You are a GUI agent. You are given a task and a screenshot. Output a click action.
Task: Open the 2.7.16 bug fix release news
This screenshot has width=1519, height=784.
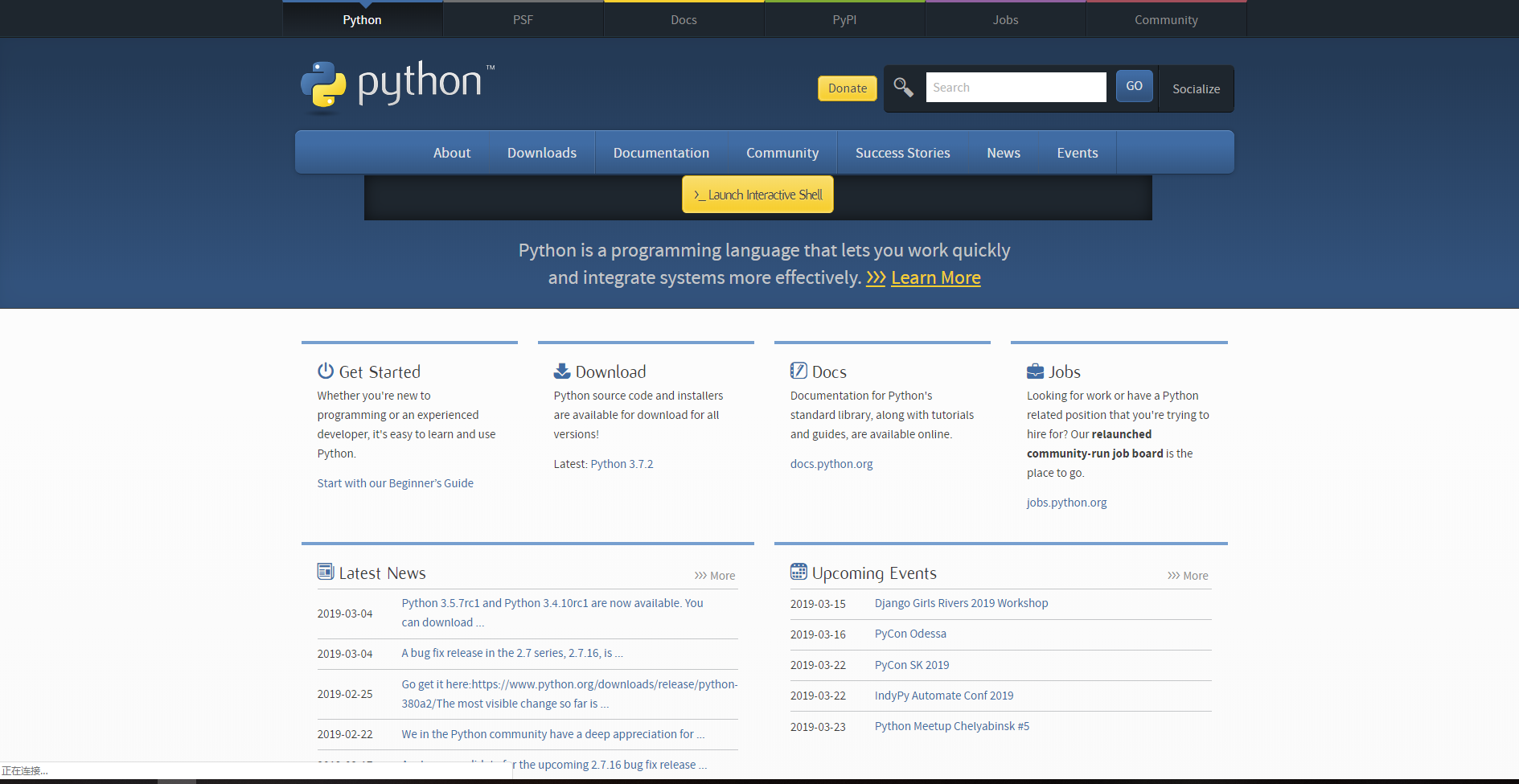point(512,653)
